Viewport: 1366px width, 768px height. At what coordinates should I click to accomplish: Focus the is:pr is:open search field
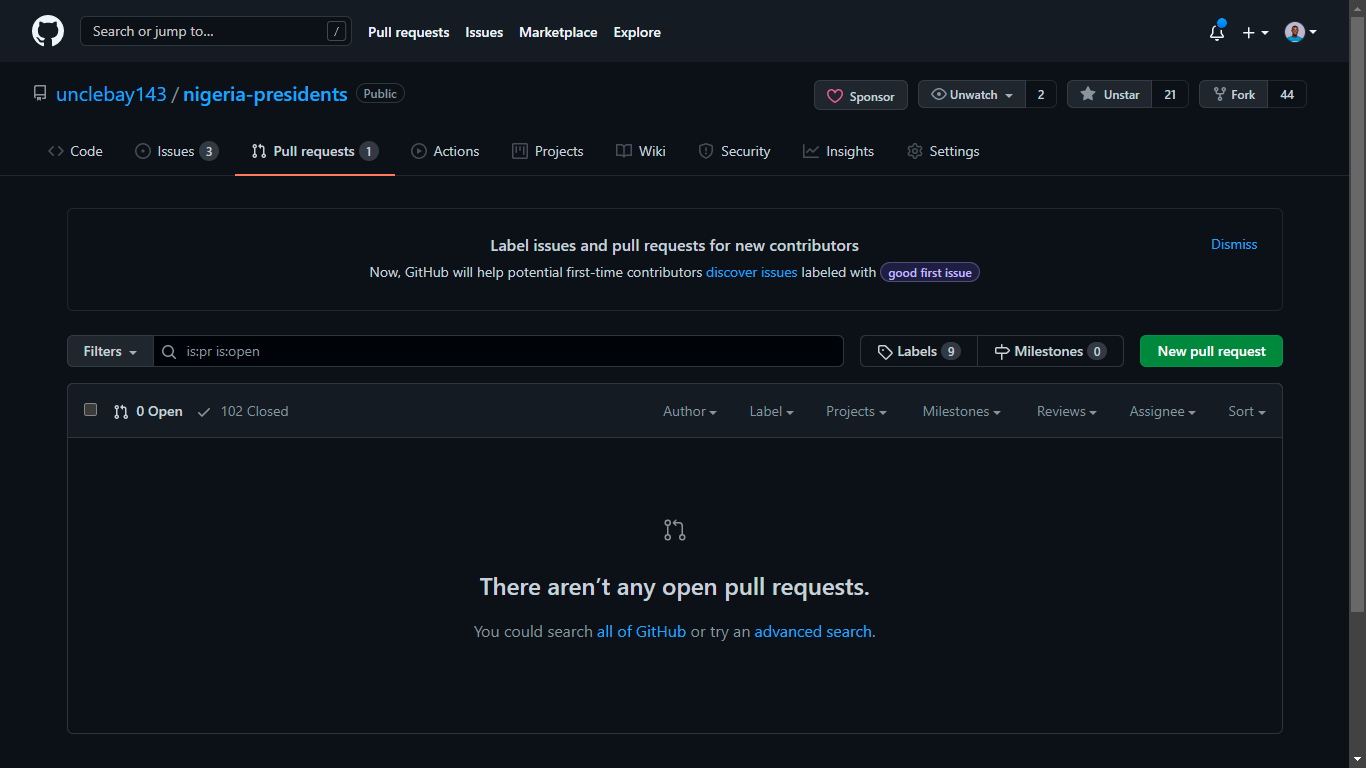[x=498, y=351]
